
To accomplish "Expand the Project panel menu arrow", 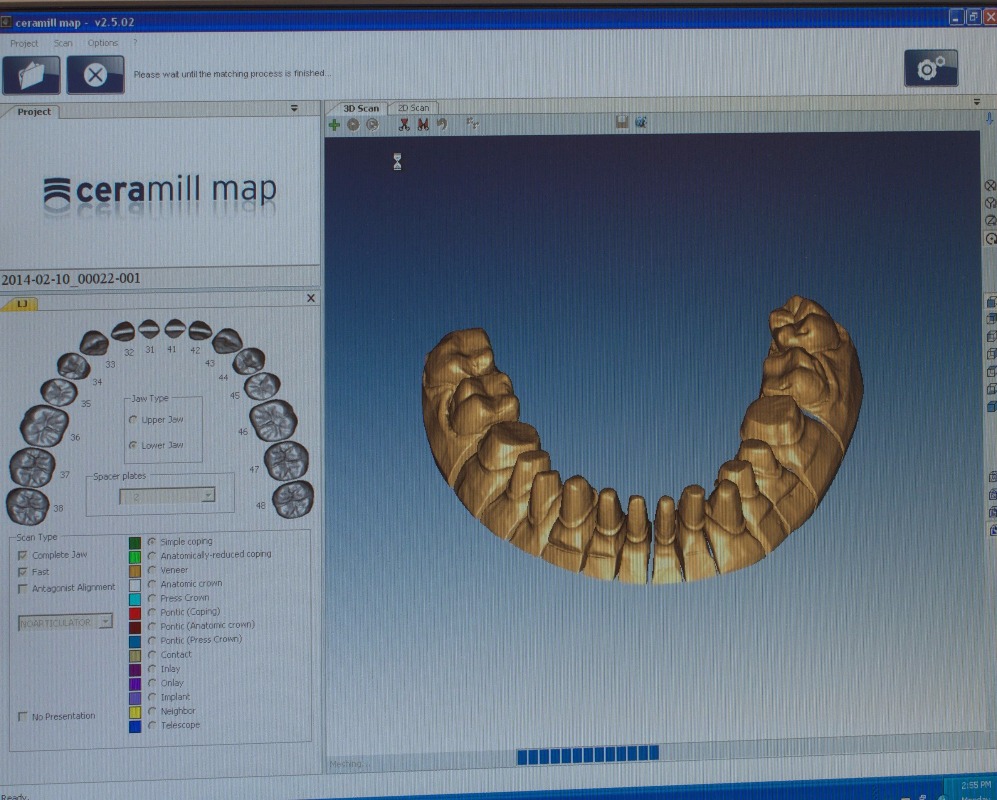I will tap(294, 108).
